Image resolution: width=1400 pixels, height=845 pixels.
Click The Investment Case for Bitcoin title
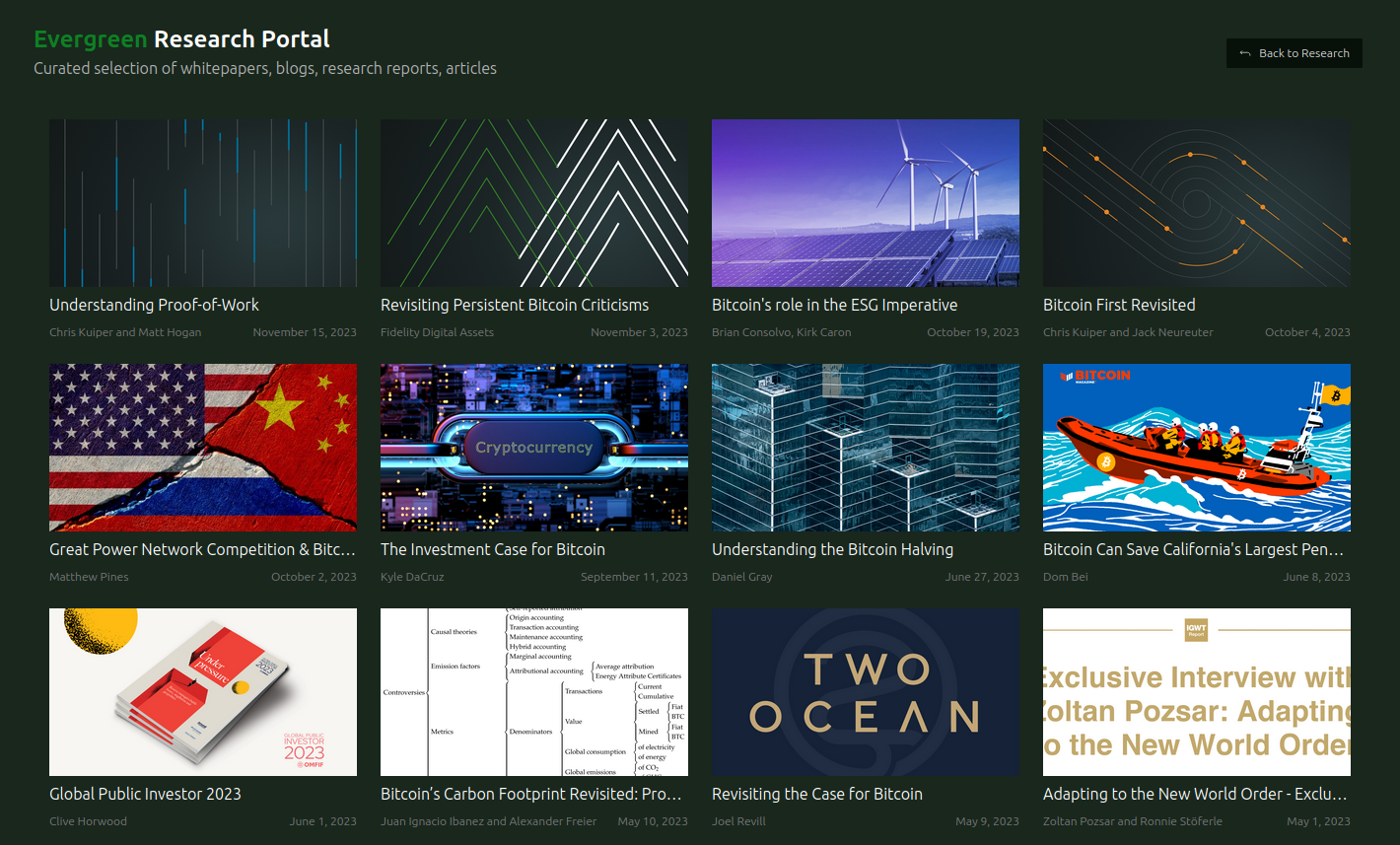point(493,549)
